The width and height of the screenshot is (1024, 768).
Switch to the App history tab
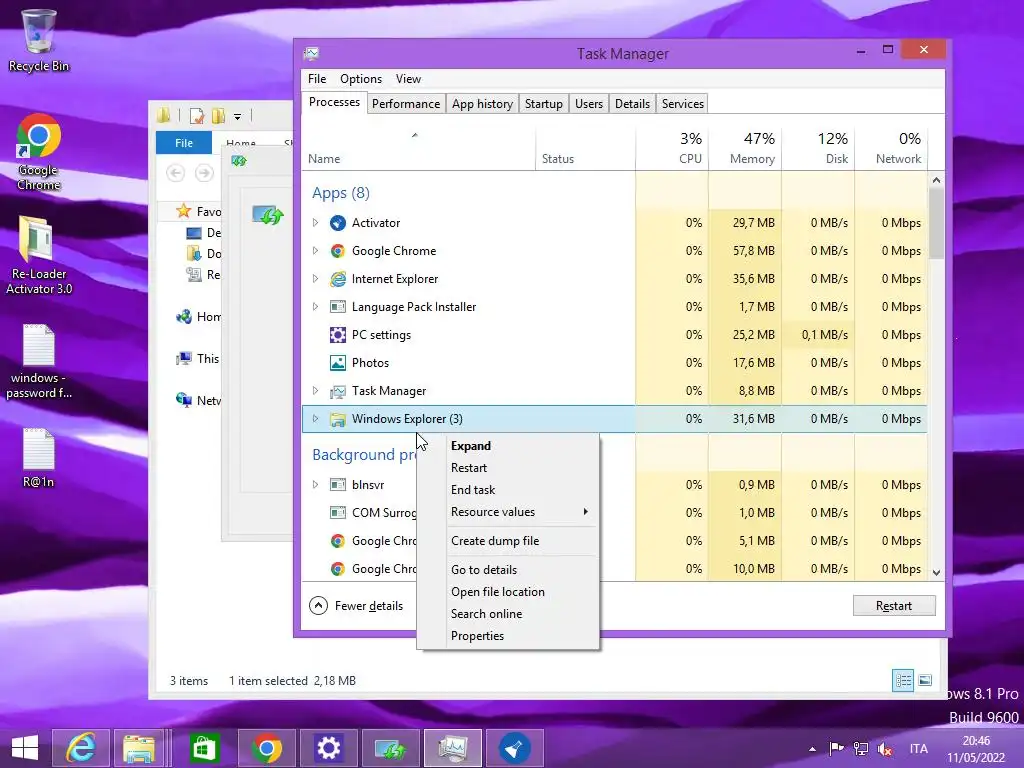(x=482, y=104)
